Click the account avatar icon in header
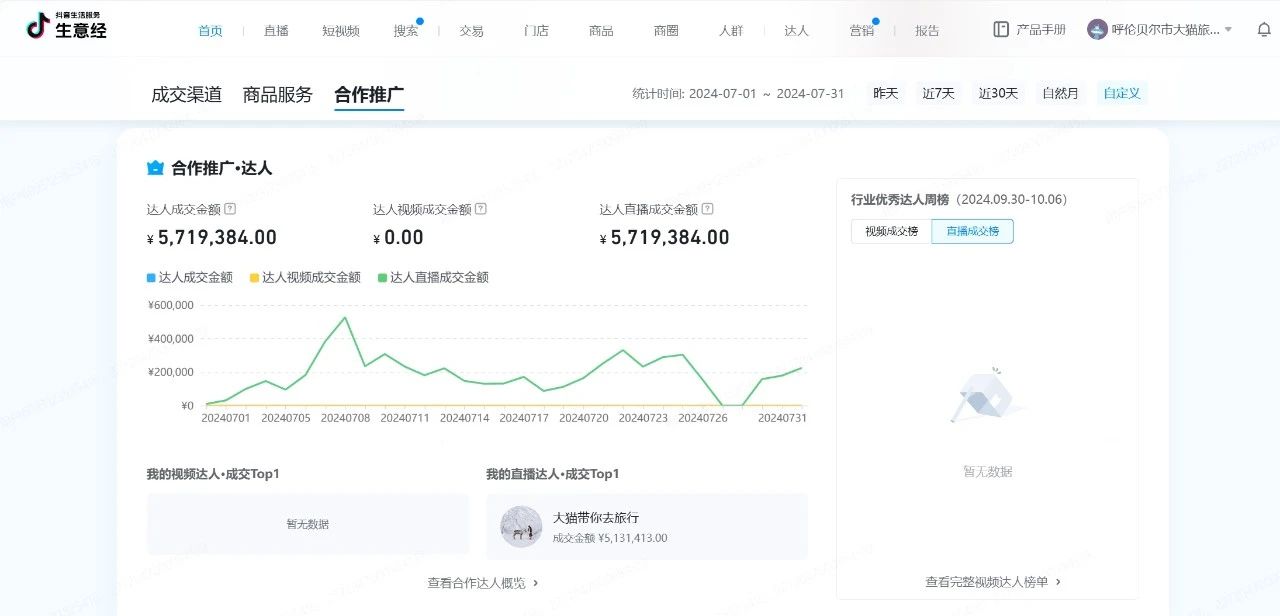The width and height of the screenshot is (1280, 616). pyautogui.click(x=1097, y=30)
